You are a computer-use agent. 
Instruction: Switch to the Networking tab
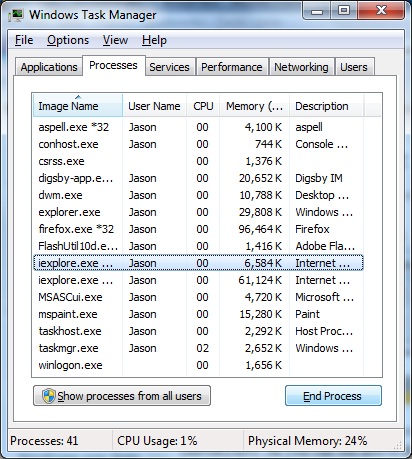tap(301, 67)
